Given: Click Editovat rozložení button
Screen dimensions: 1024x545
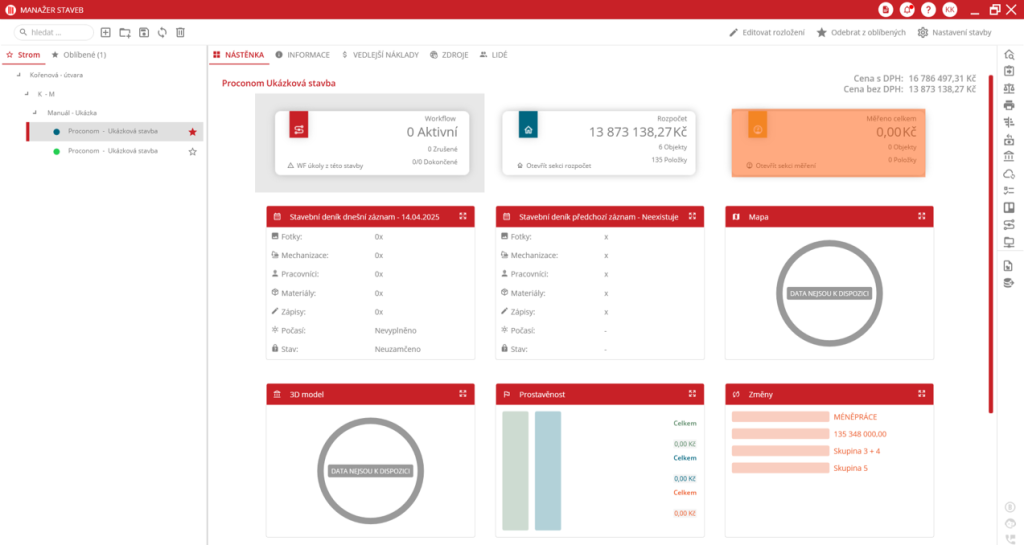Looking at the screenshot, I should (766, 32).
